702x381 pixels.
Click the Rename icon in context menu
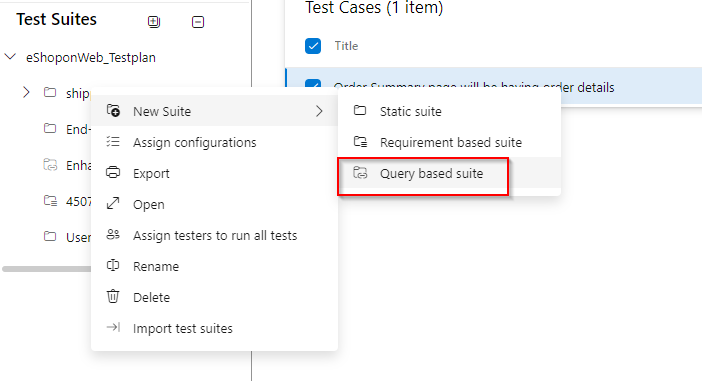tap(113, 266)
